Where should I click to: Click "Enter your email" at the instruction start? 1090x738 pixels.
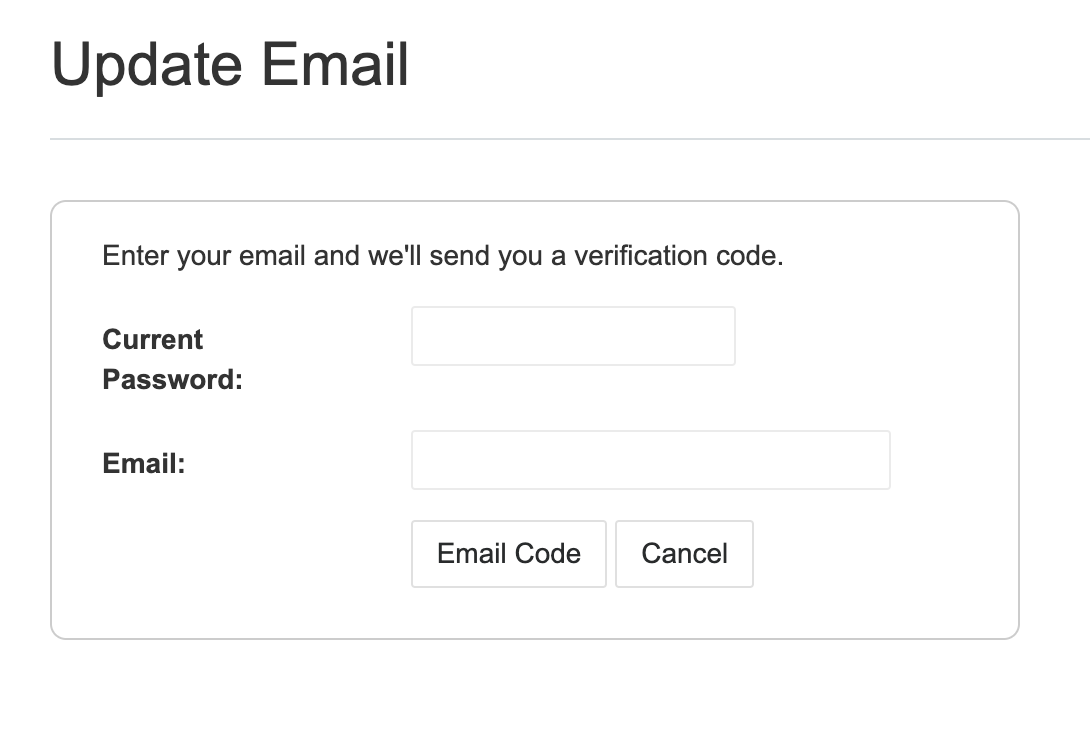coord(204,256)
